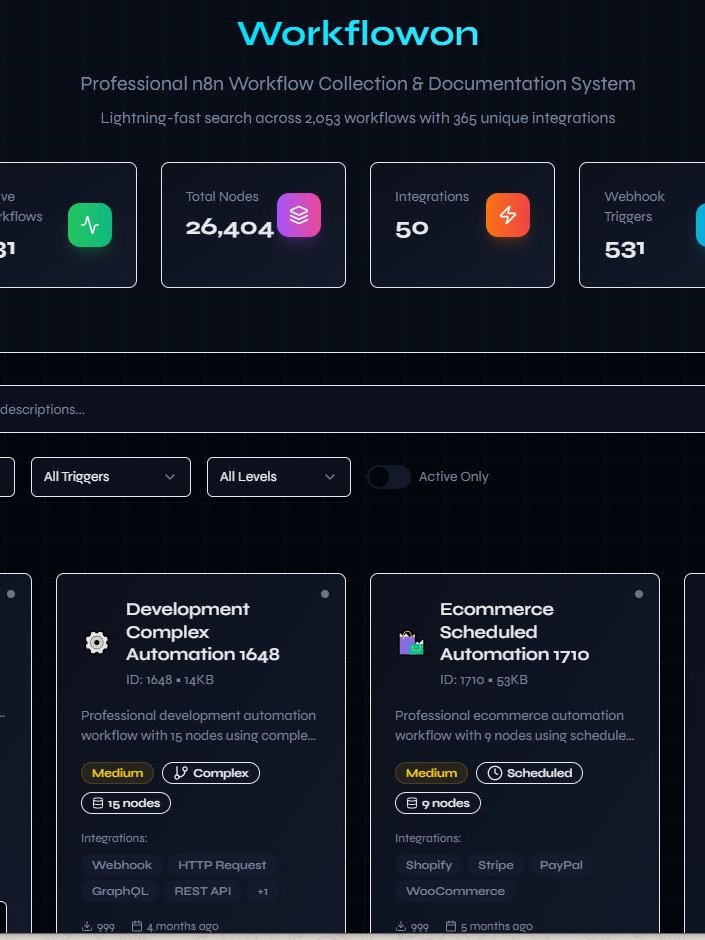Toggle the Active Only switch
705x940 pixels.
[389, 477]
